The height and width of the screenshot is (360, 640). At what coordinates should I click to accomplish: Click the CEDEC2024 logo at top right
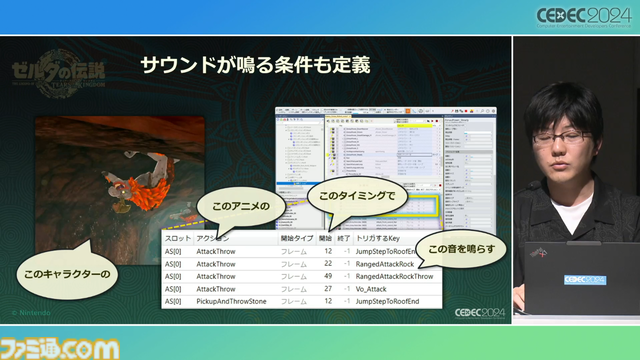click(584, 18)
